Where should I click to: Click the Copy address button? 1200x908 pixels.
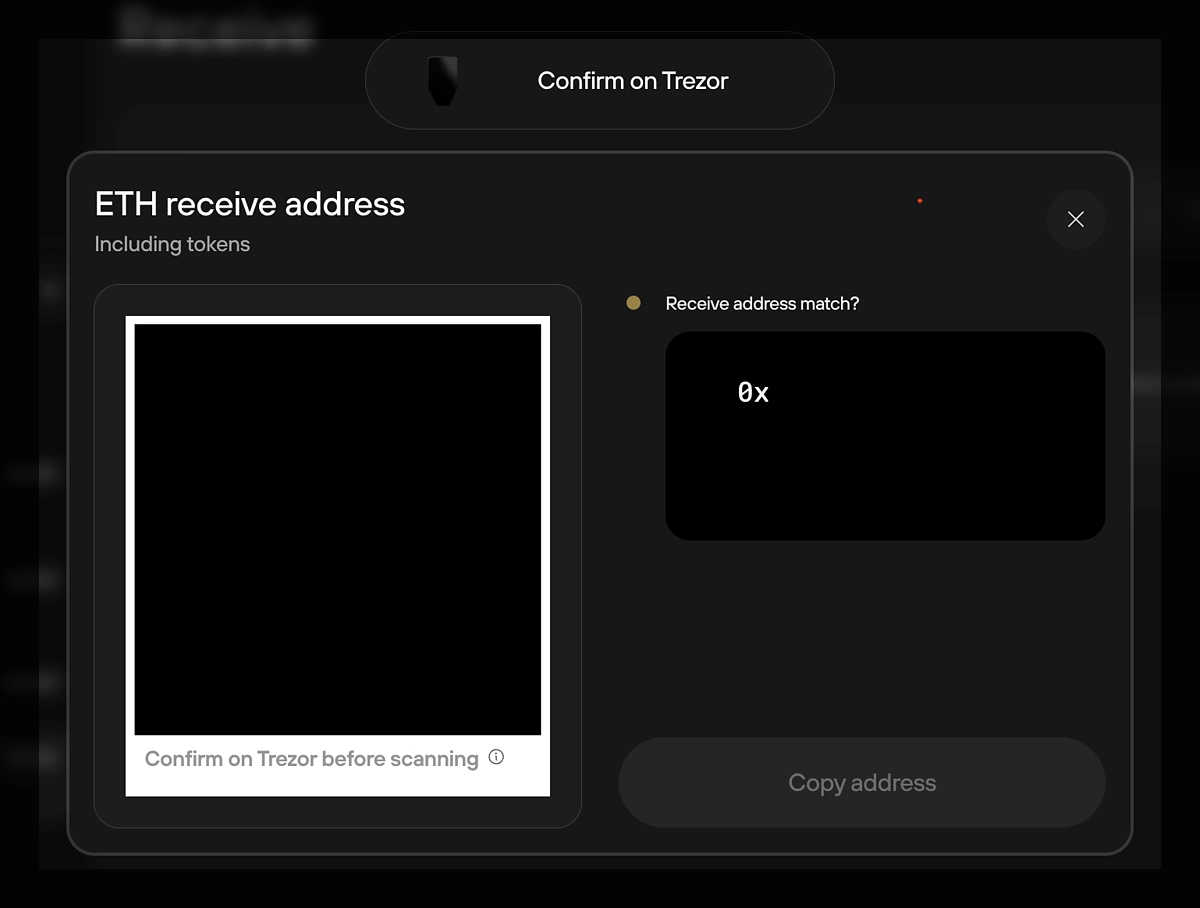coord(862,782)
